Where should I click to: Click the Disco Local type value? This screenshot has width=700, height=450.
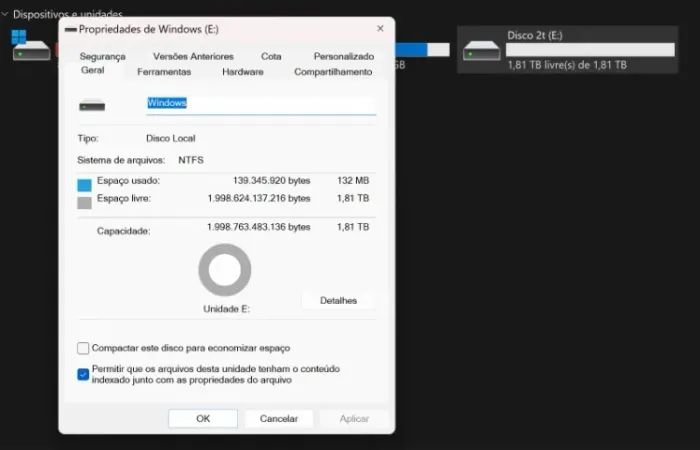click(x=171, y=138)
